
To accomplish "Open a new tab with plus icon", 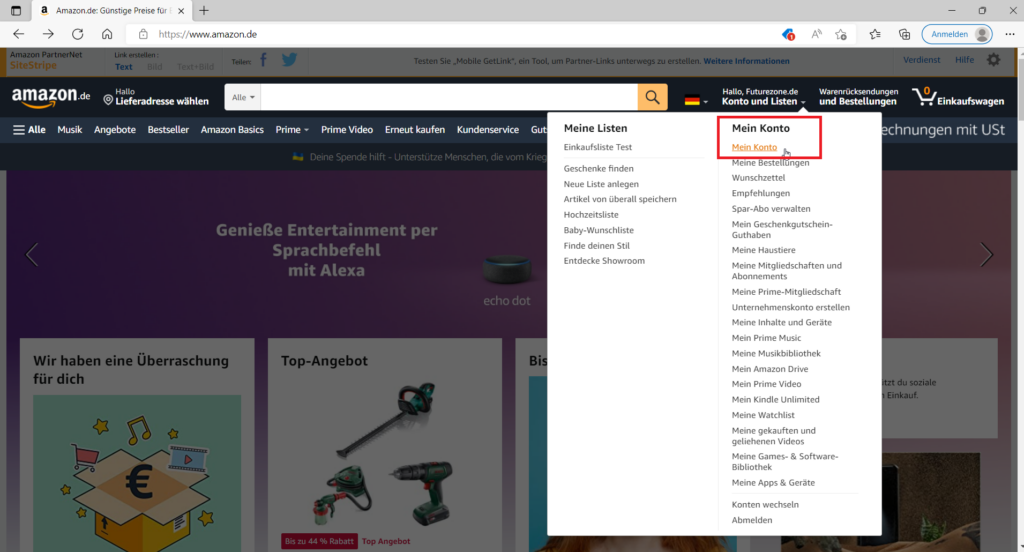I will point(204,10).
